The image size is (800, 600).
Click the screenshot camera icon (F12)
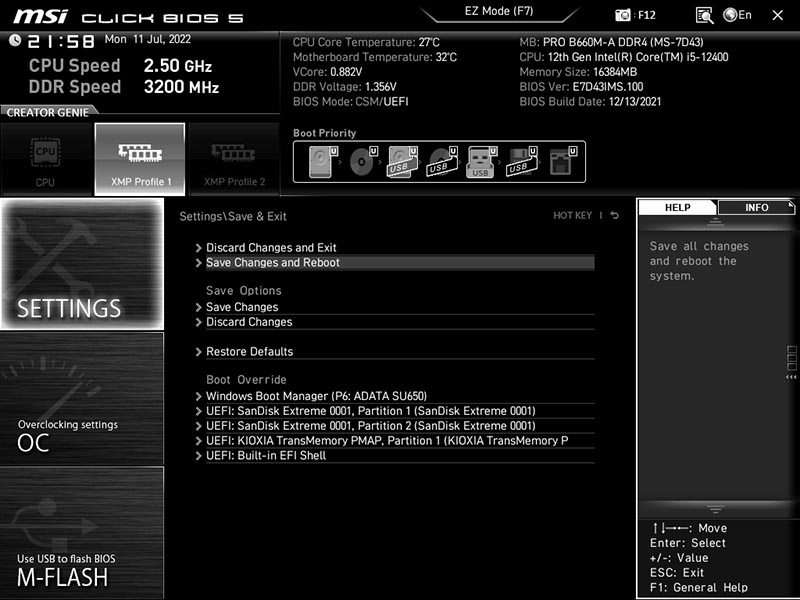[622, 15]
